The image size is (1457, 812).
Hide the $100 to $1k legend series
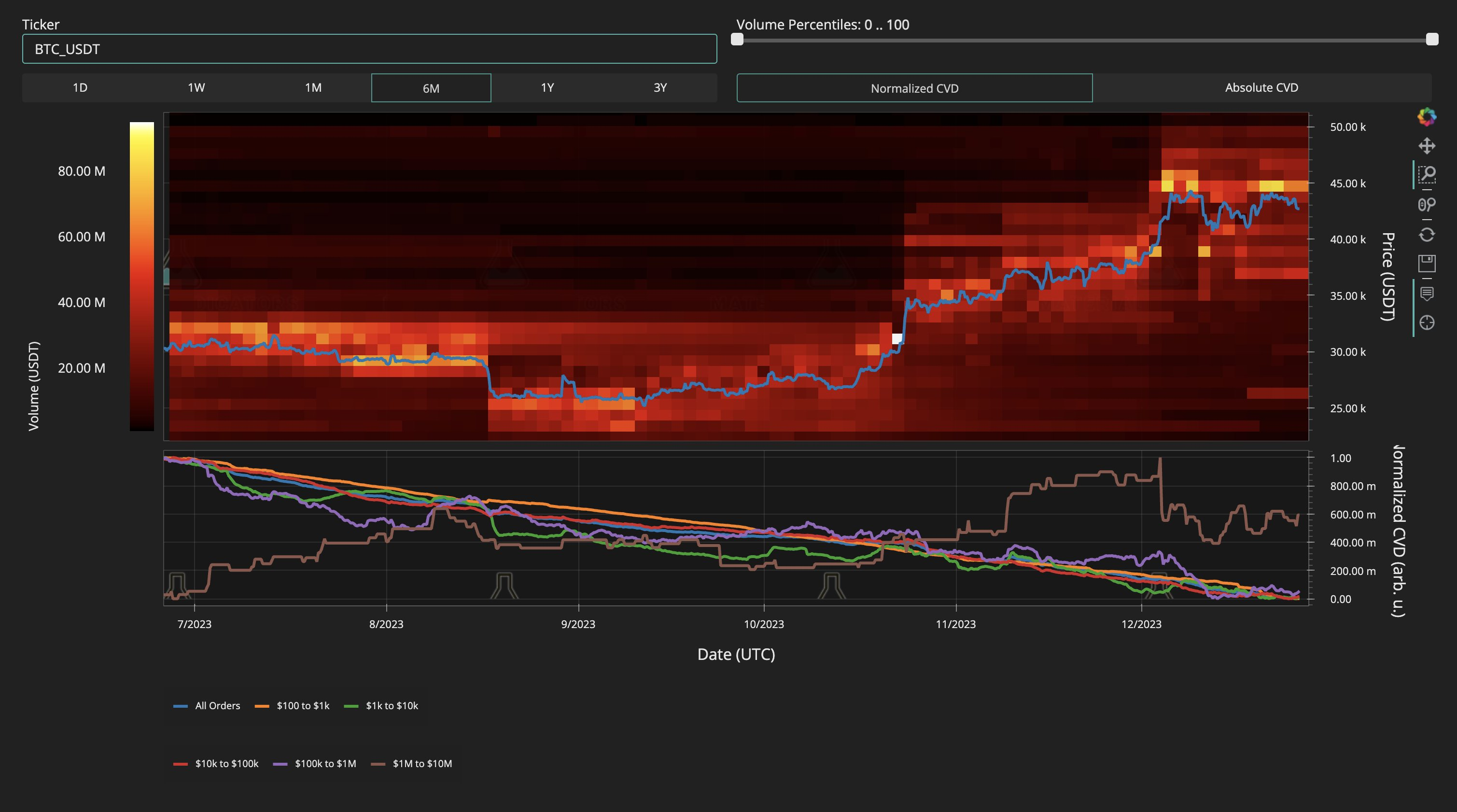(293, 706)
